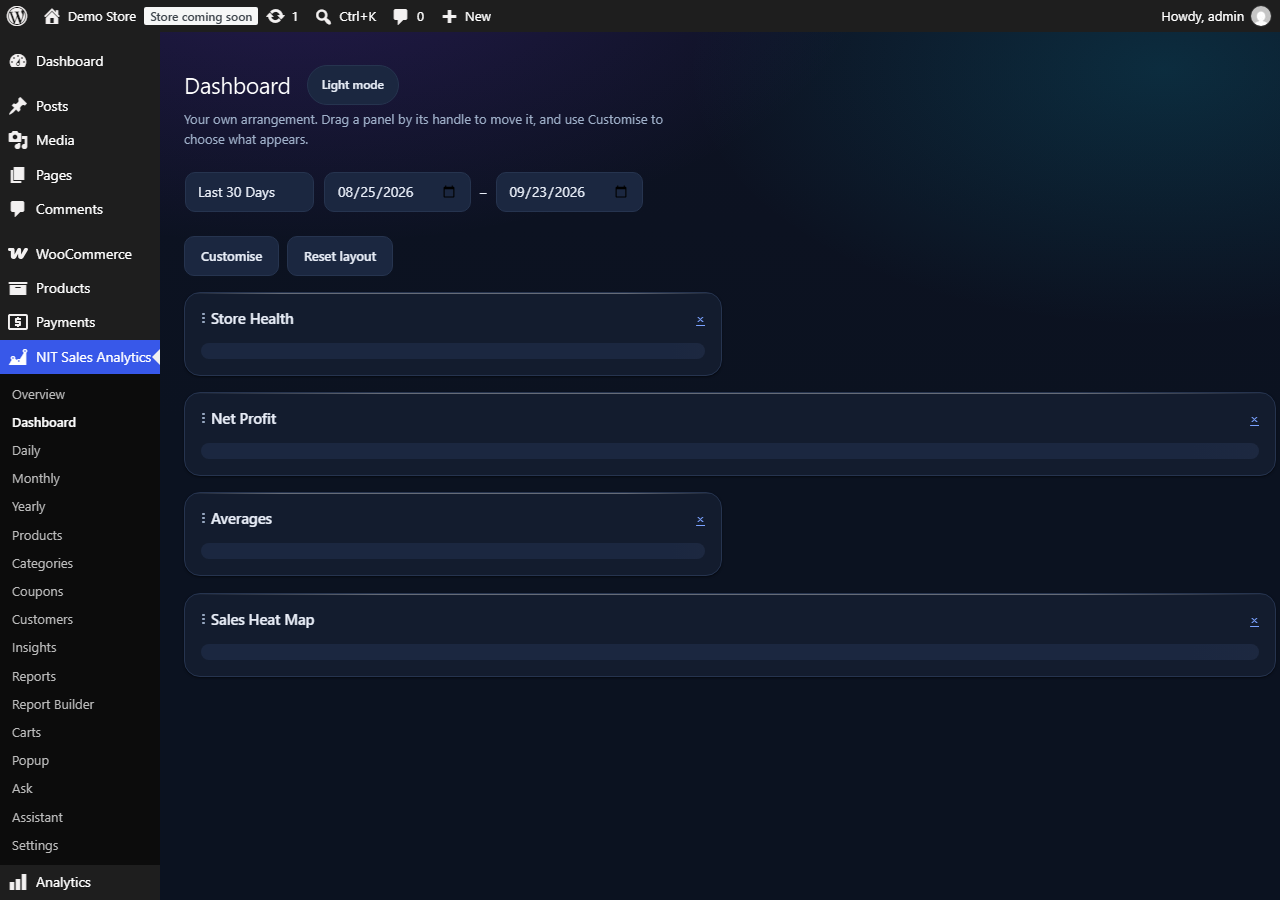Image resolution: width=1280 pixels, height=900 pixels.
Task: Grab the Averages panel drag handle
Action: (203, 519)
